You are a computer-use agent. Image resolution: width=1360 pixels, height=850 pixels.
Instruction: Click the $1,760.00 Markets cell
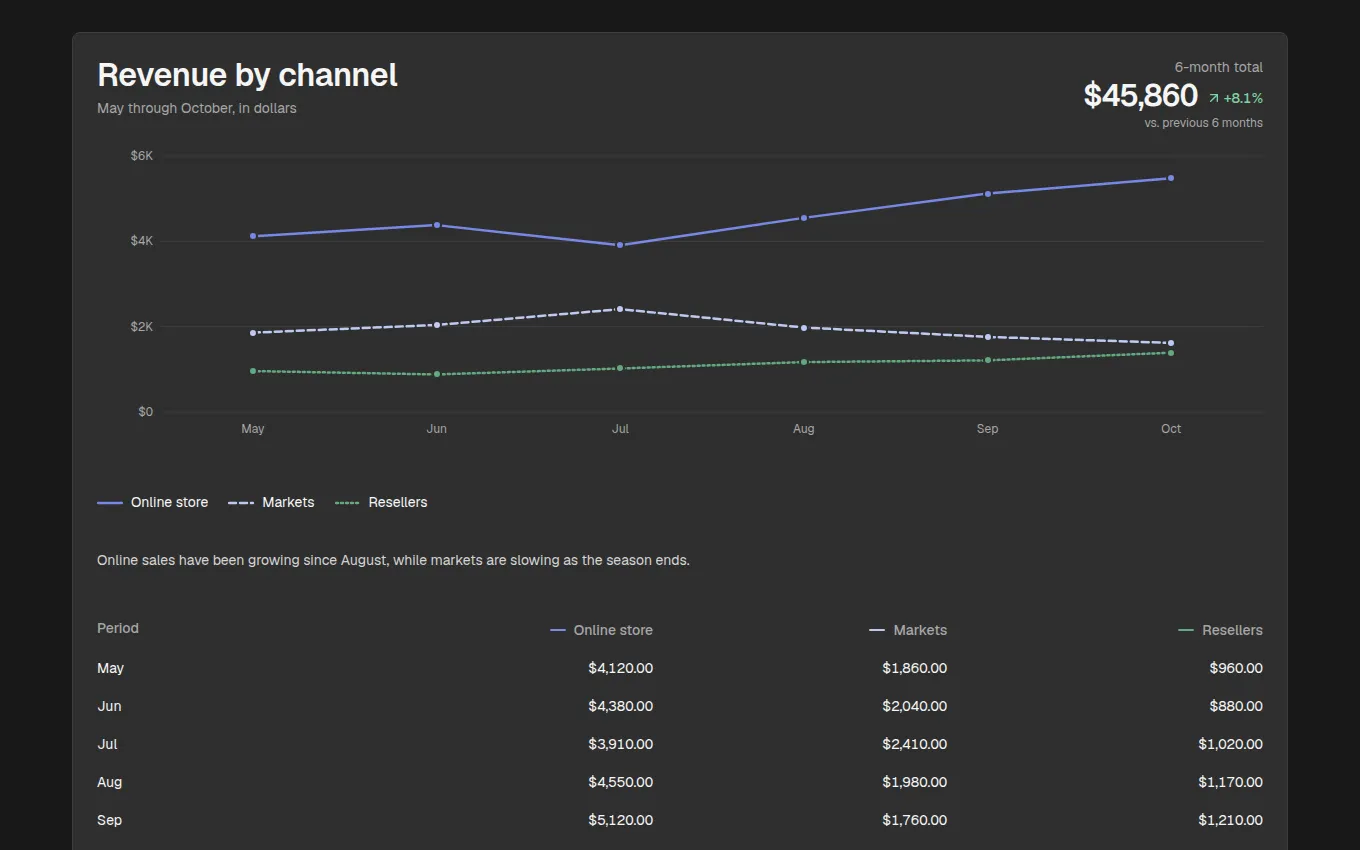[914, 820]
